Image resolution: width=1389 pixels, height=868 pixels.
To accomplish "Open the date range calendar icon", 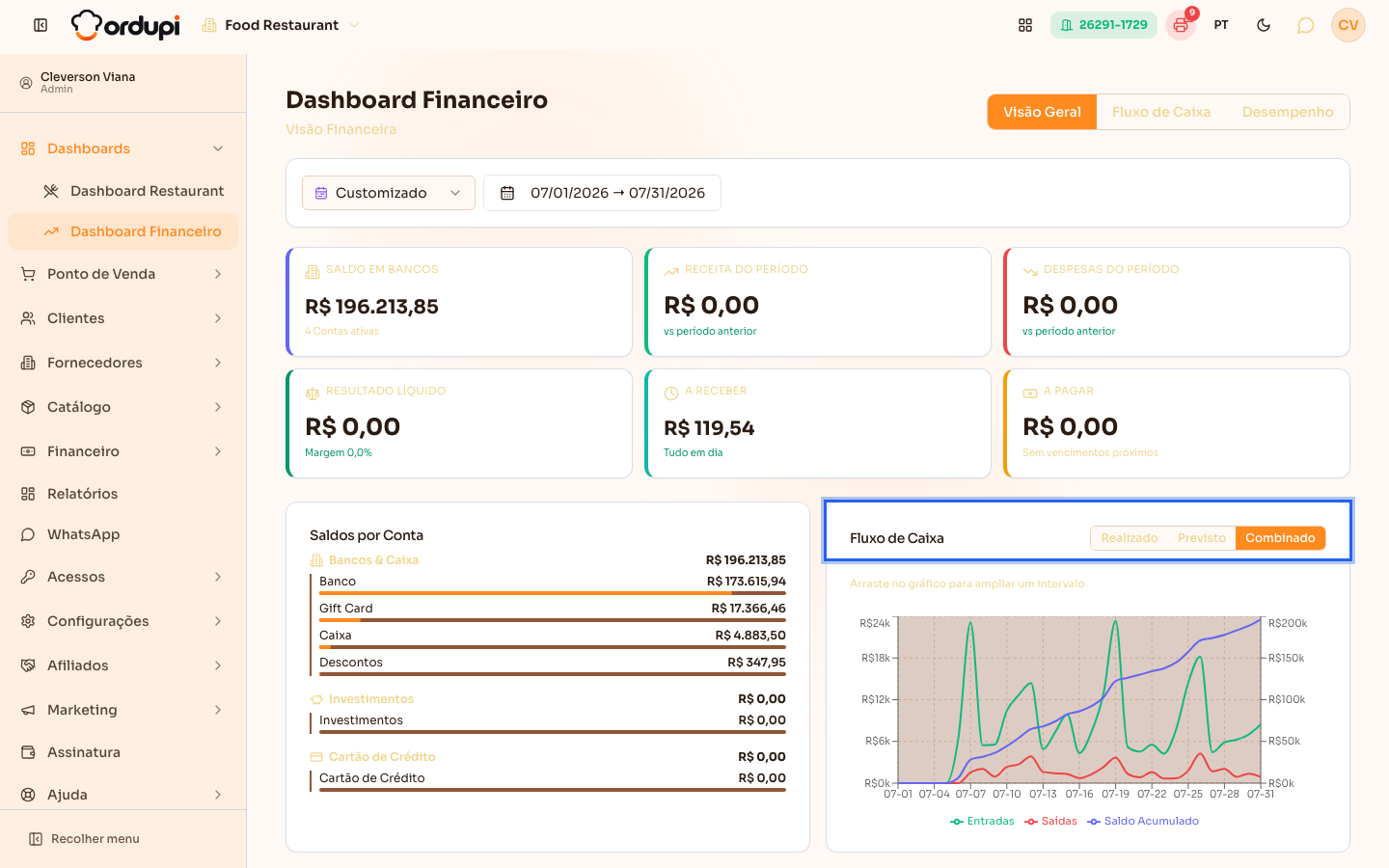I will point(507,193).
